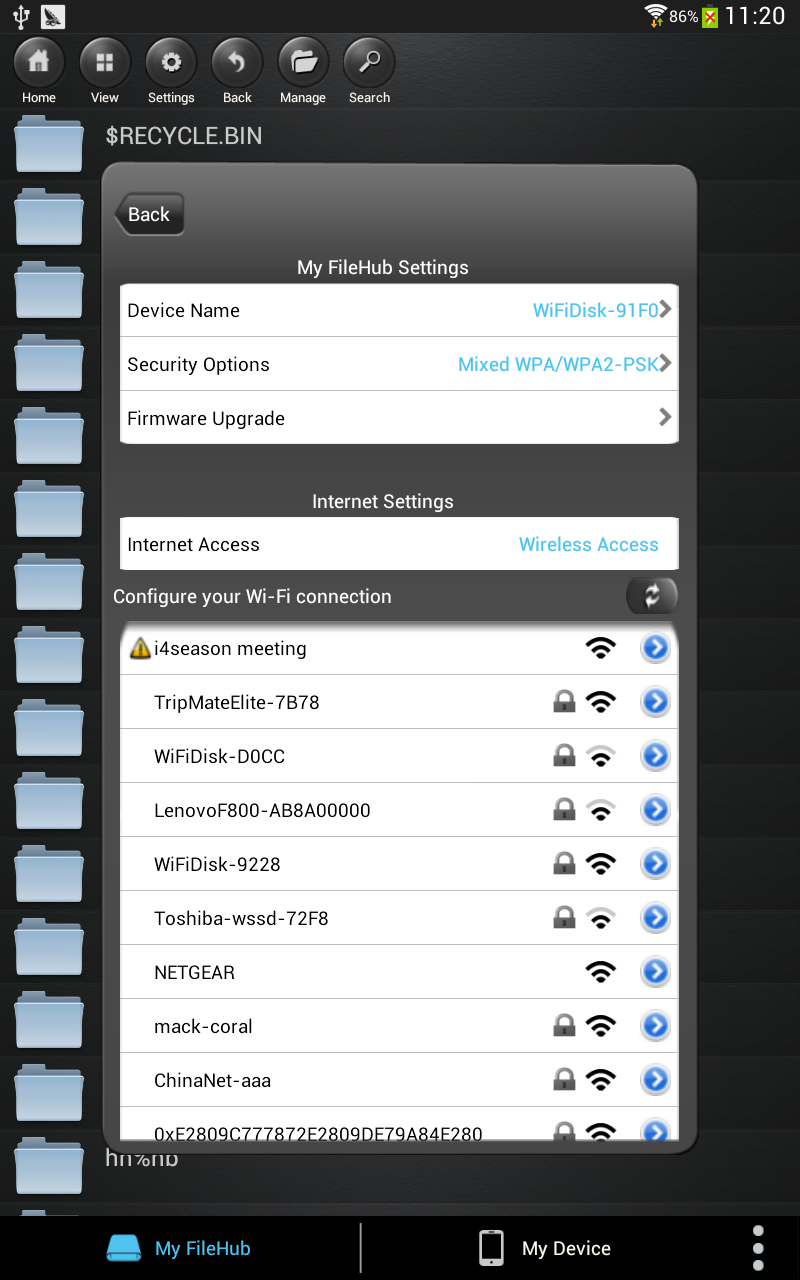Screen dimensions: 800x1280
Task: Tap the blue arrow next to TripMateElite-7B78
Action: 655,702
